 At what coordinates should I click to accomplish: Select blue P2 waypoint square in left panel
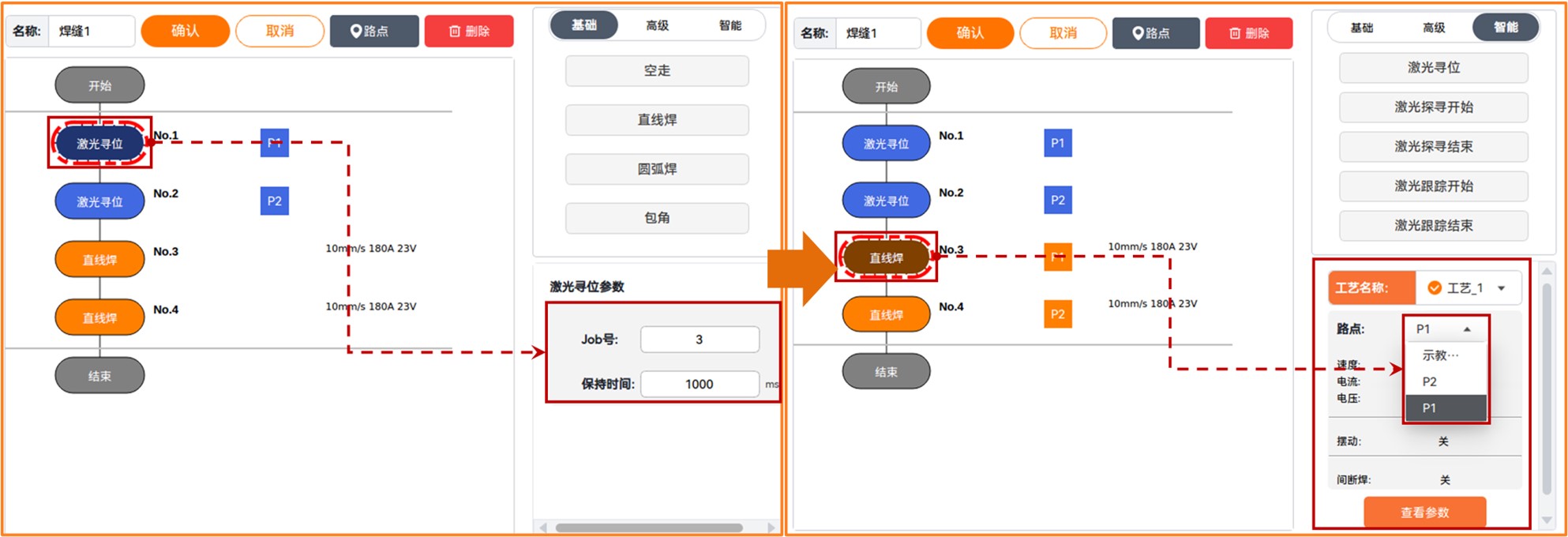(274, 201)
